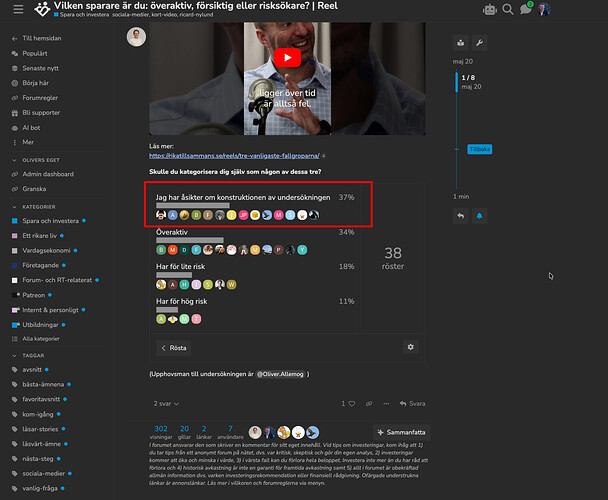
Task: Click the Tillbaka timeline button
Action: (x=480, y=149)
